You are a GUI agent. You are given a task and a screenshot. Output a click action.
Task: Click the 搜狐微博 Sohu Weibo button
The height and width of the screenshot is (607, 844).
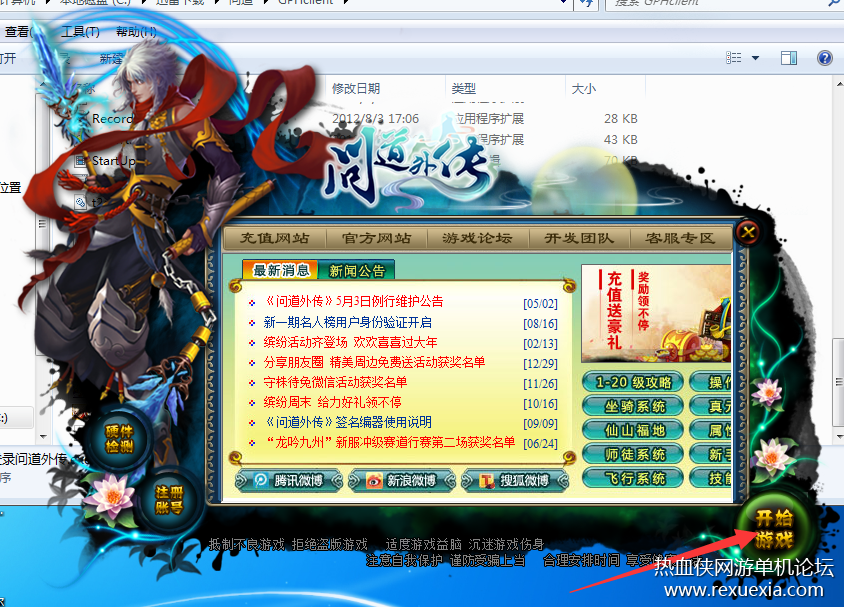coord(515,480)
